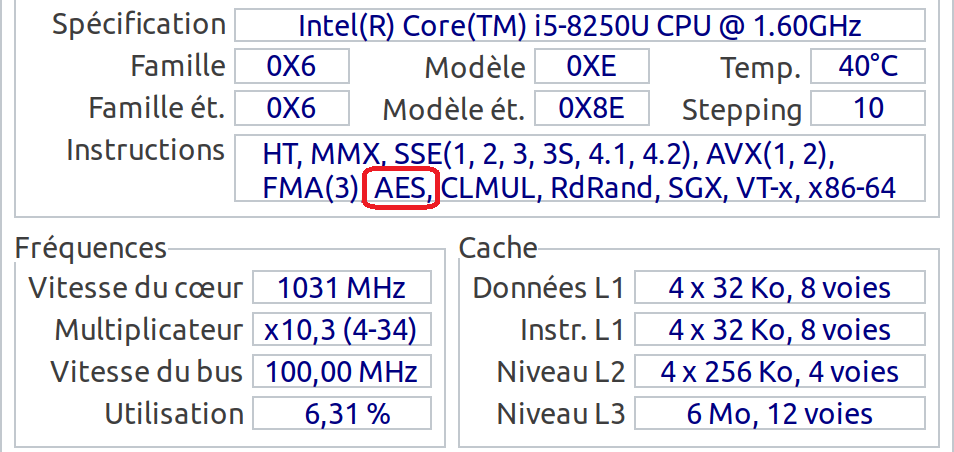Select the Famille value 0X6

pyautogui.click(x=291, y=67)
